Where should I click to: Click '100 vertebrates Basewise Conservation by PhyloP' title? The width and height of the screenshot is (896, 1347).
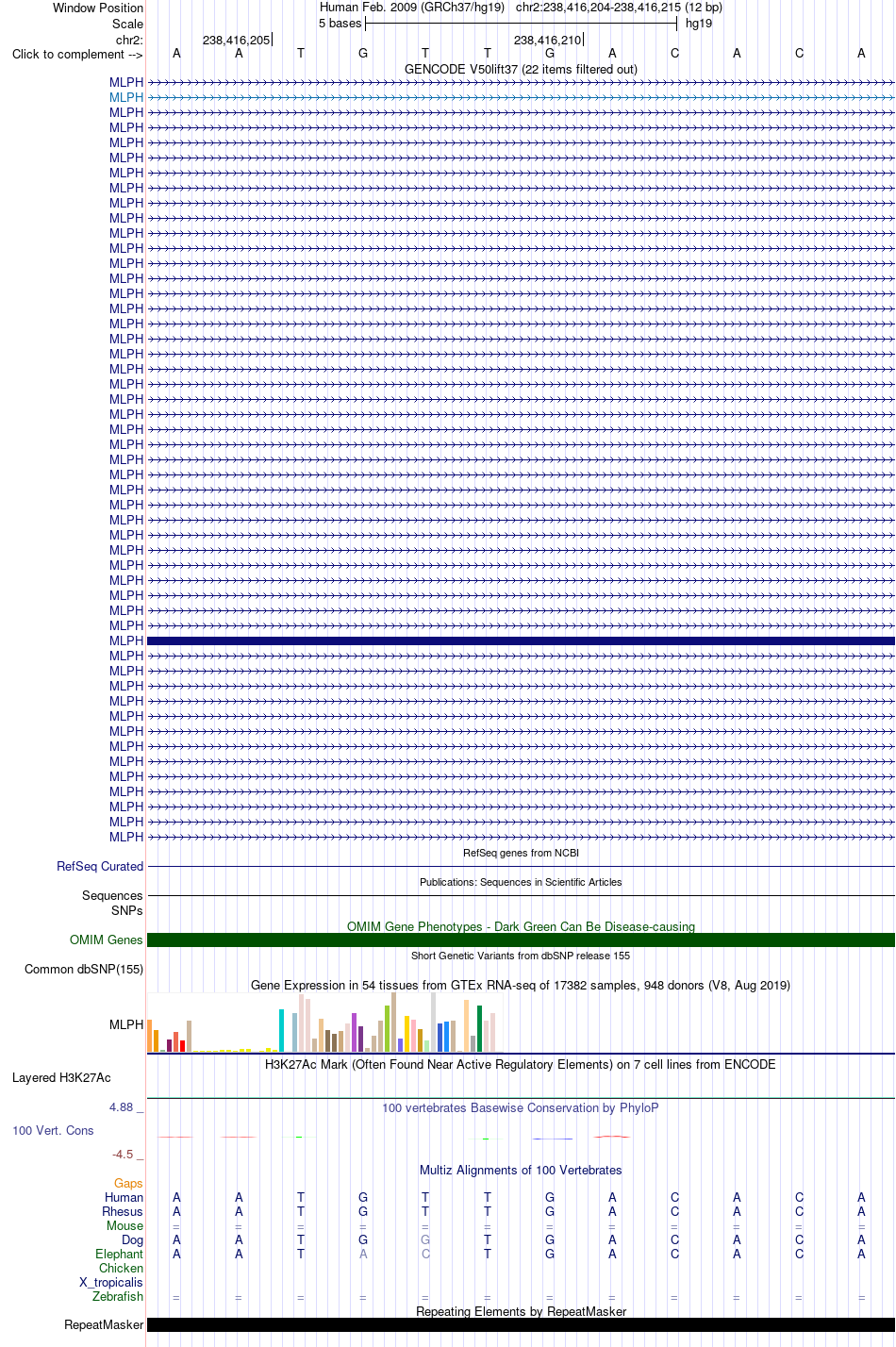(x=521, y=1107)
